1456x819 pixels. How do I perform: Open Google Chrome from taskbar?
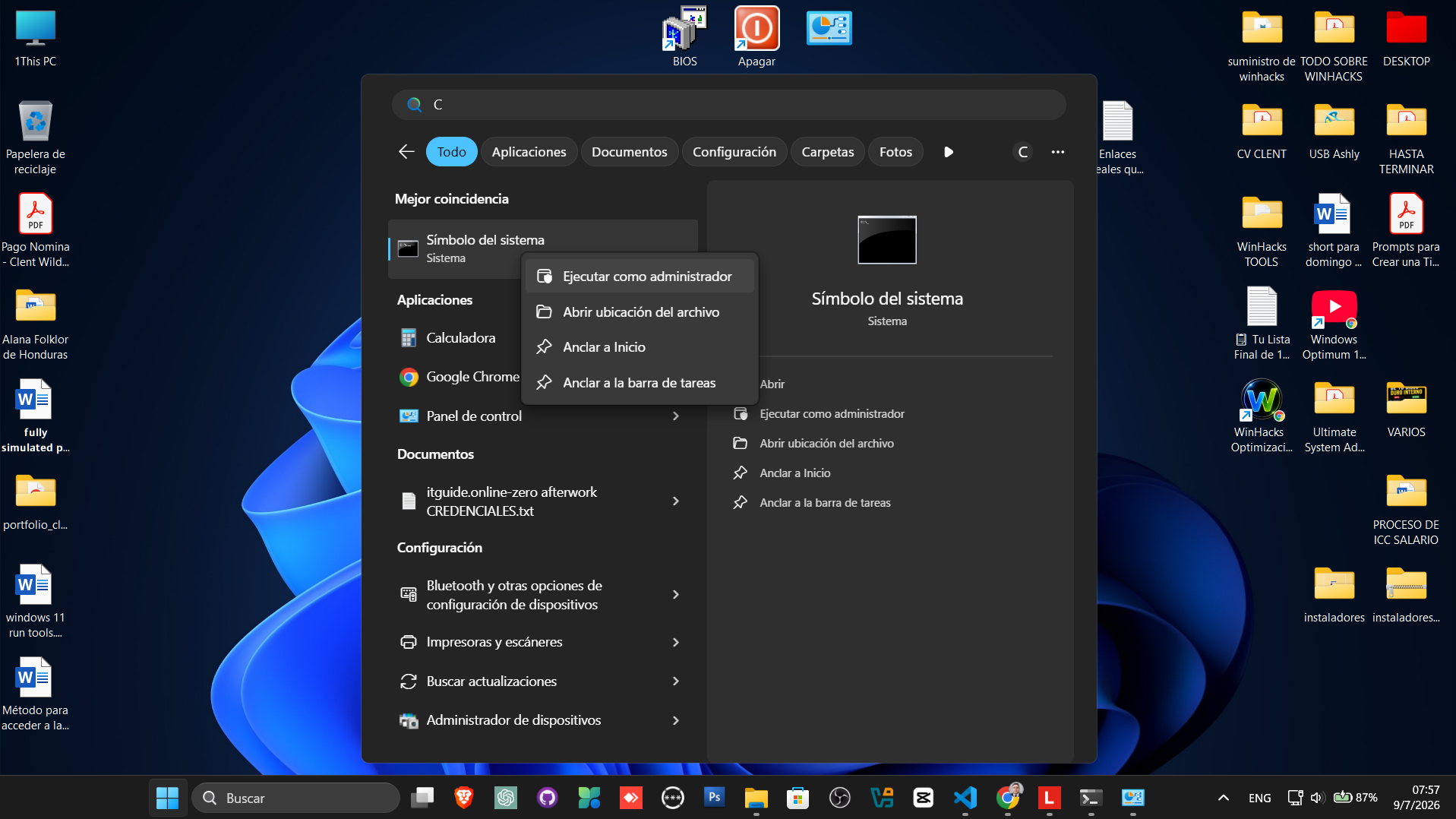coord(1007,798)
